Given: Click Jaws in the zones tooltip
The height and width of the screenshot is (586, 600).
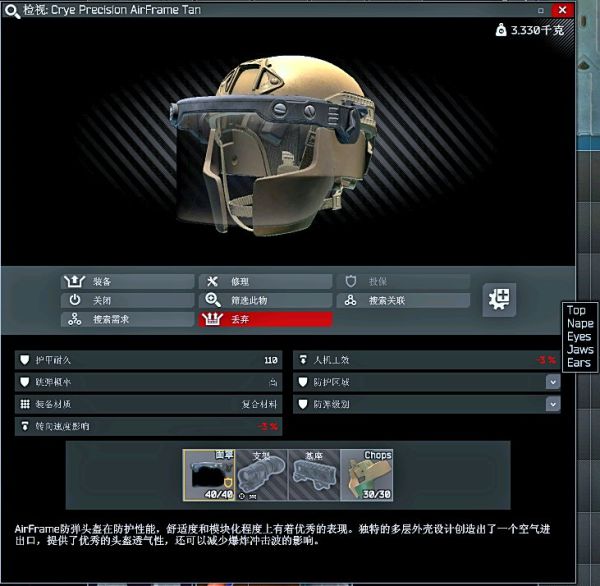Looking at the screenshot, I should [580, 349].
